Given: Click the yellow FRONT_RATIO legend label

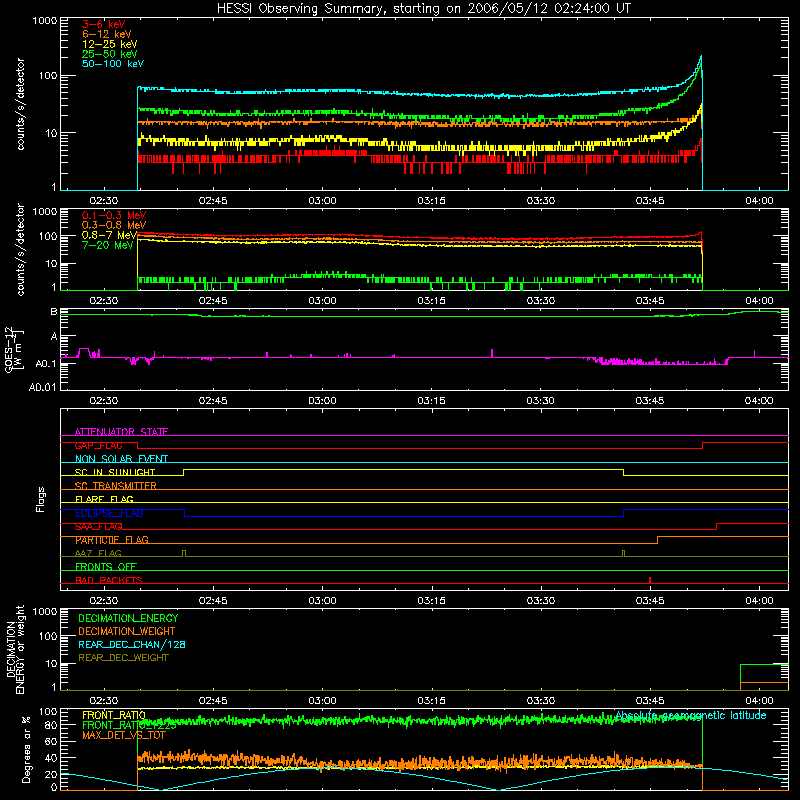Looking at the screenshot, I should 114,715.
